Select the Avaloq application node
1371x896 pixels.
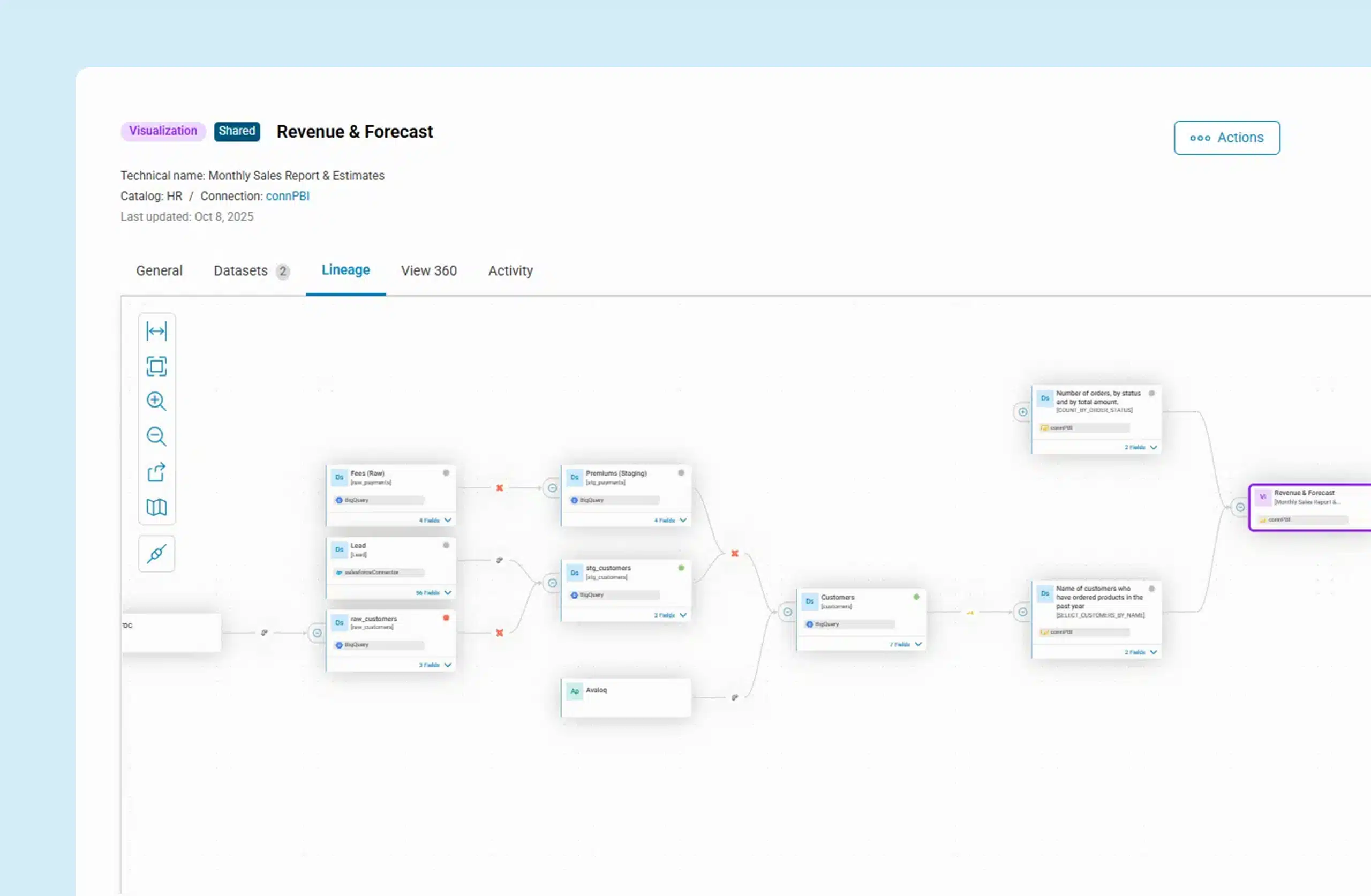pos(626,697)
